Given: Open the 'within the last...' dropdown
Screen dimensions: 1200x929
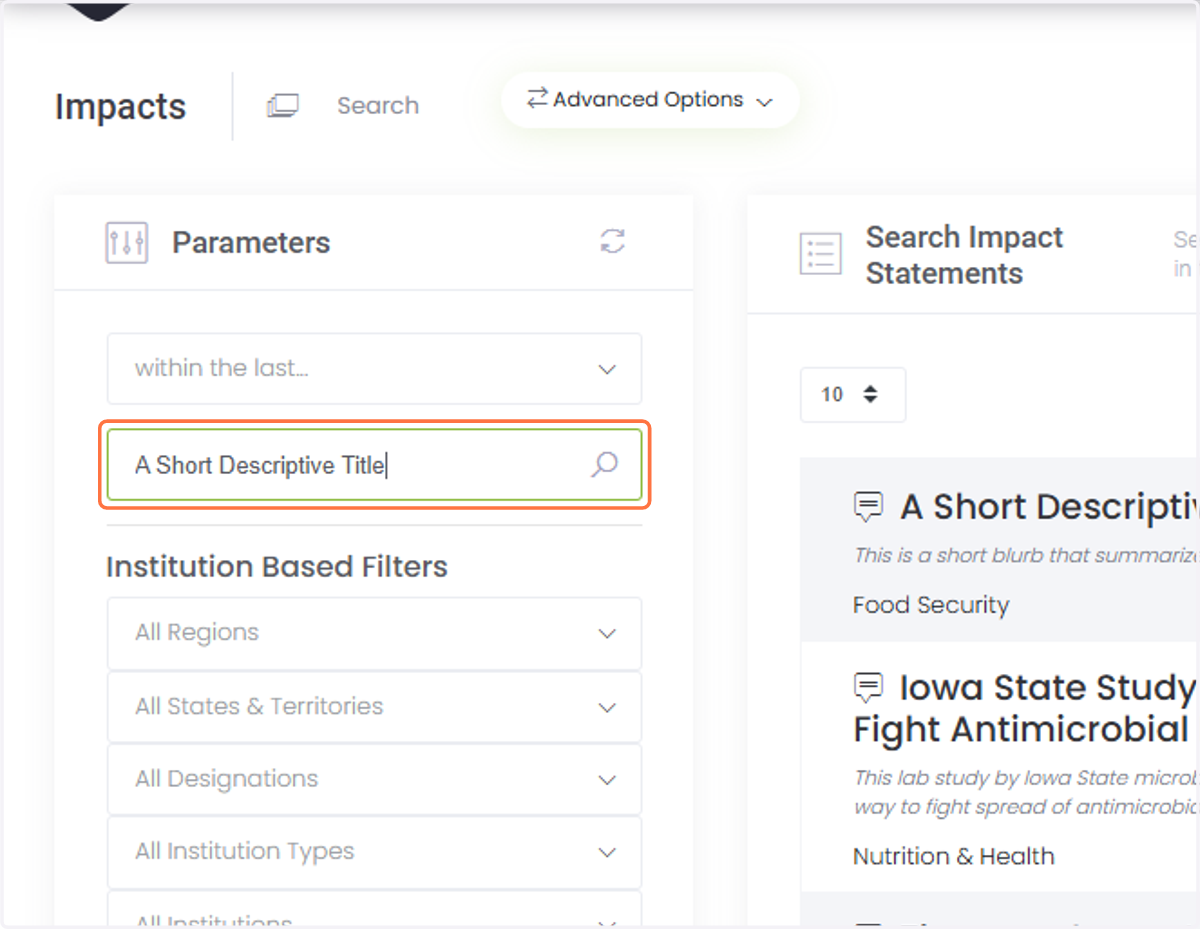Looking at the screenshot, I should click(374, 369).
